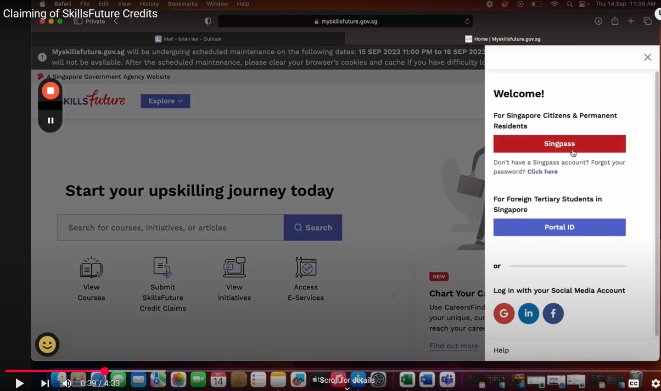This screenshot has height=391, width=661.
Task: Switch to the Mail Outlook tab
Action: click(x=188, y=39)
